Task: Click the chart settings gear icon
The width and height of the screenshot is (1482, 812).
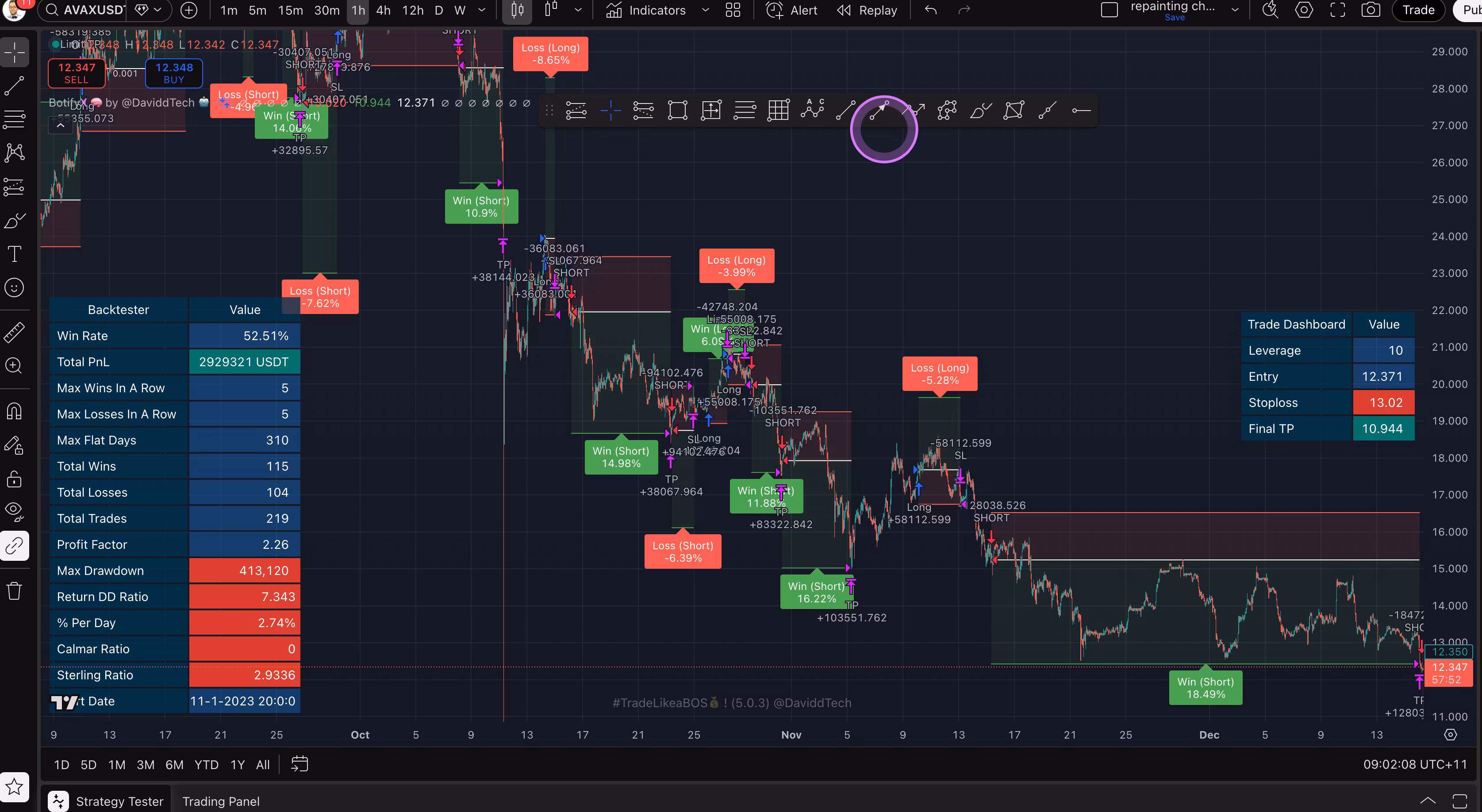Action: tap(1304, 10)
